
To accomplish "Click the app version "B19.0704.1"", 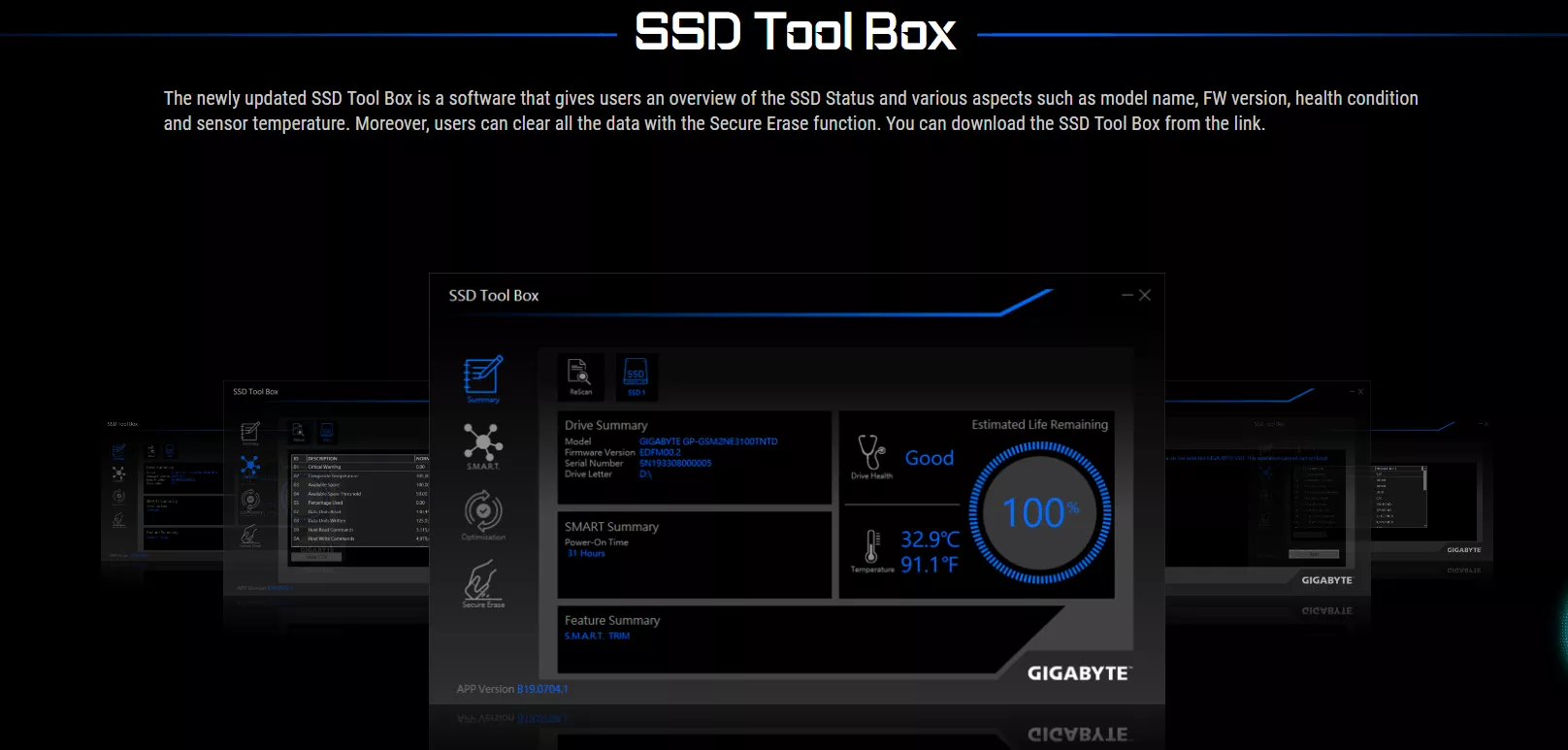I will [x=542, y=689].
